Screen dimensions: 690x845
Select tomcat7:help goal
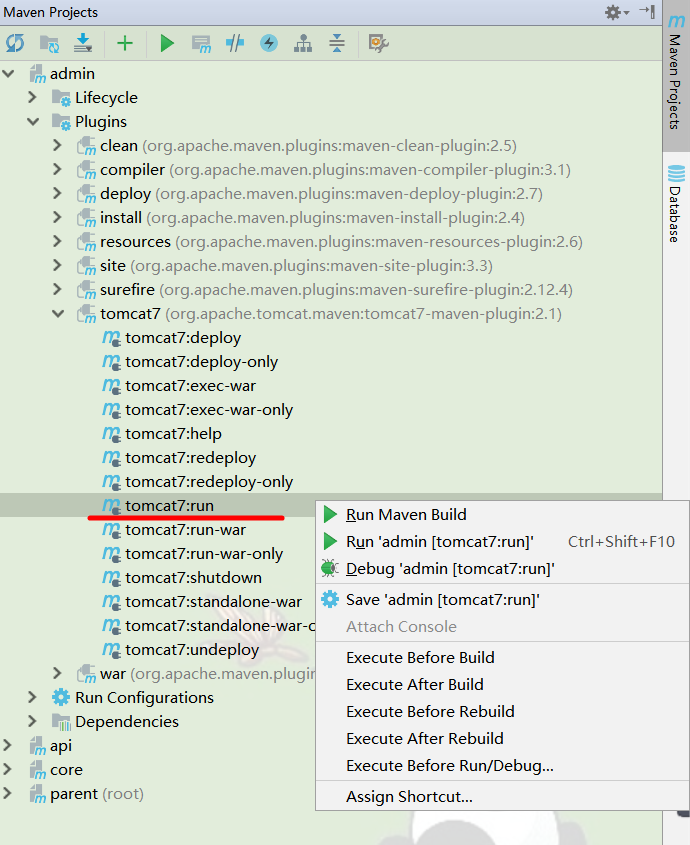pos(173,434)
